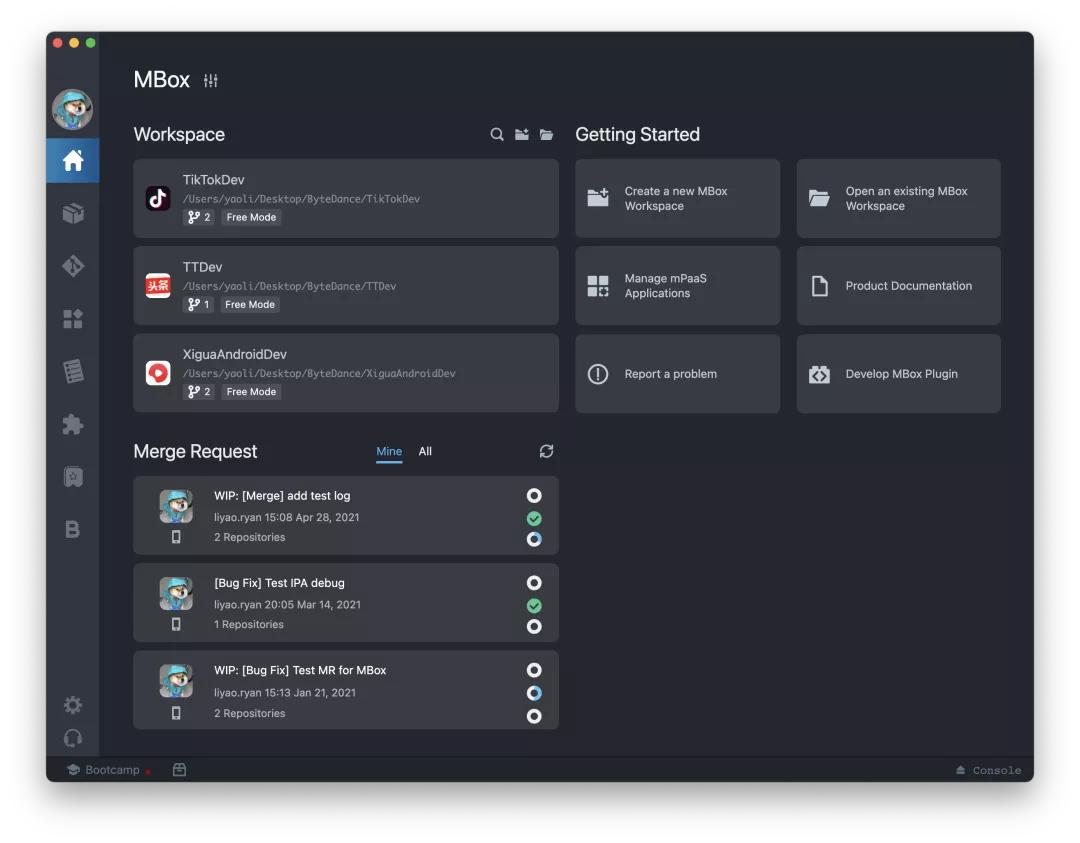Open the puzzle piece plugins sidebar icon
The width and height of the screenshot is (1080, 843).
[73, 424]
